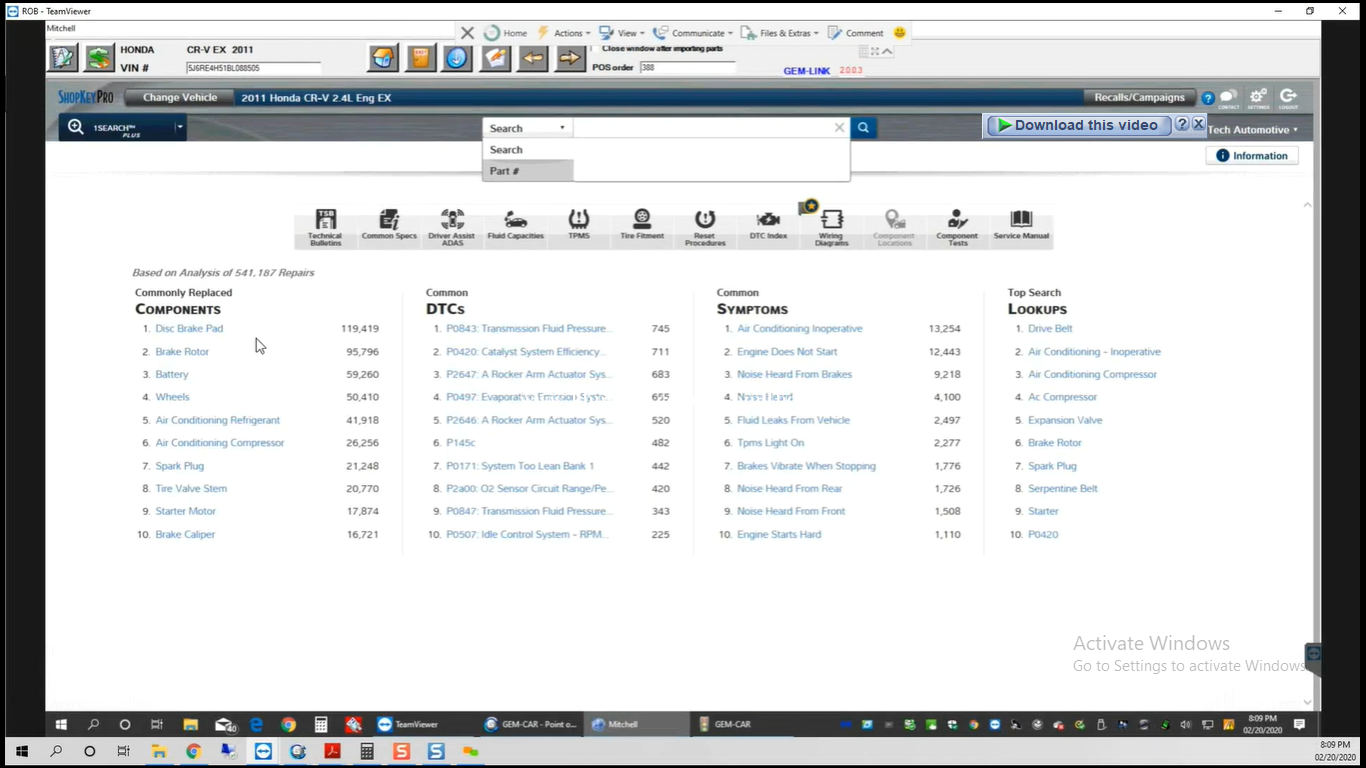Open TPMS quick link icon
This screenshot has height=768, width=1366.
click(579, 226)
